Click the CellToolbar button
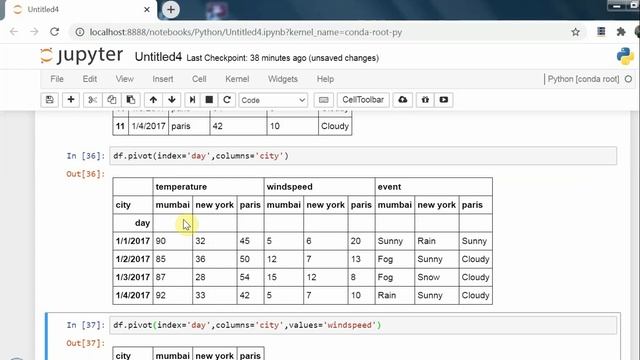This screenshot has width=640, height=360. coord(363,100)
